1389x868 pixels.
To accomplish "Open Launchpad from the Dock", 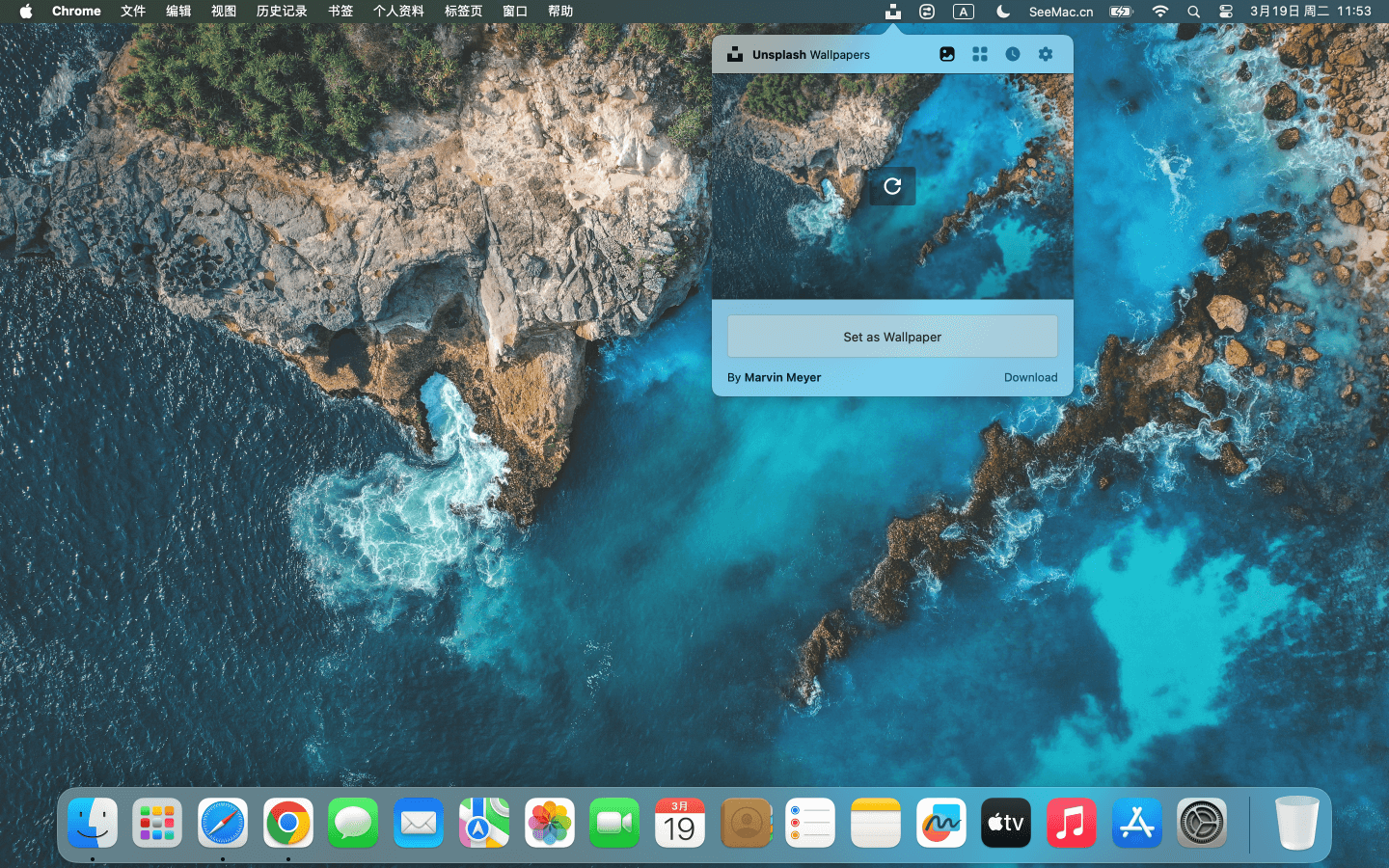I will [157, 823].
